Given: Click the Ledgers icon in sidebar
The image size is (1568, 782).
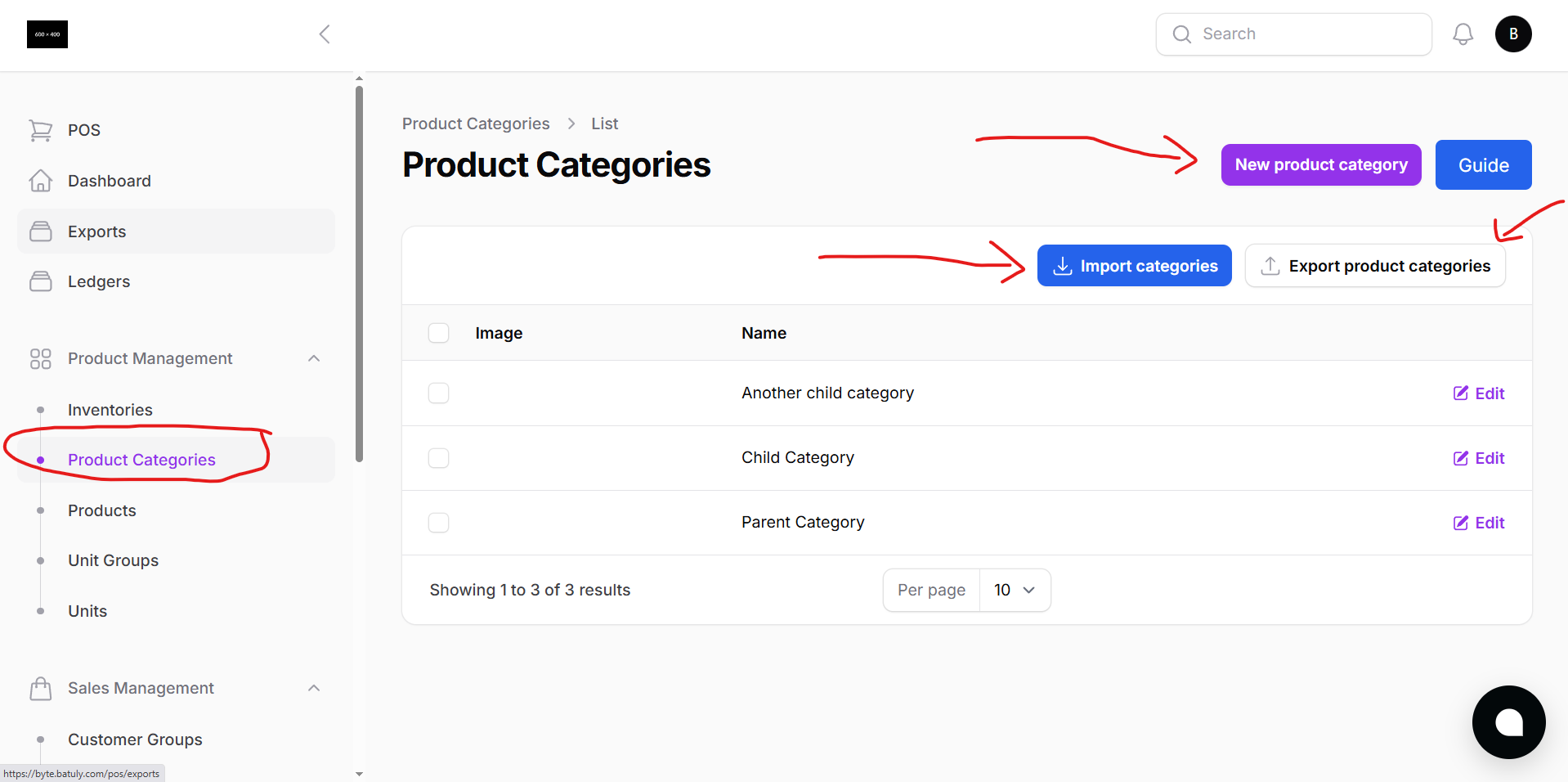Looking at the screenshot, I should (40, 281).
